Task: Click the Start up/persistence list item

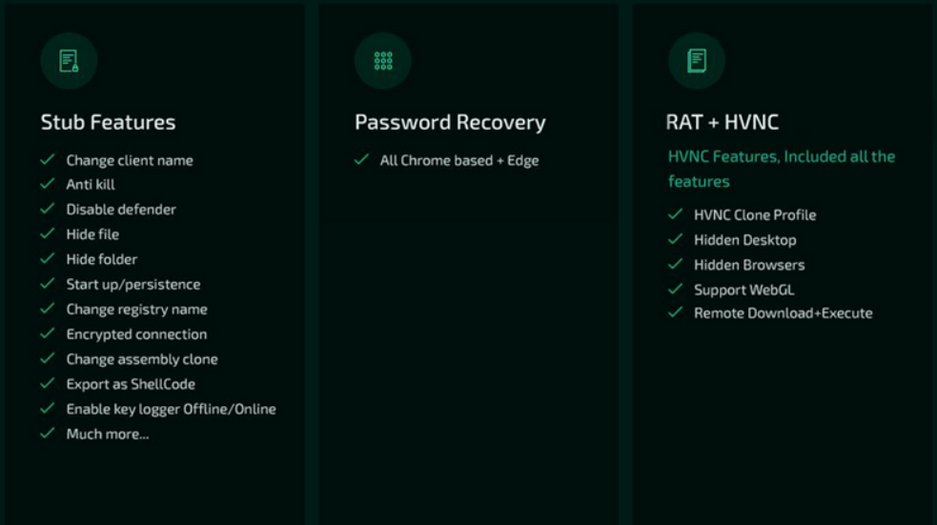Action: pos(133,284)
